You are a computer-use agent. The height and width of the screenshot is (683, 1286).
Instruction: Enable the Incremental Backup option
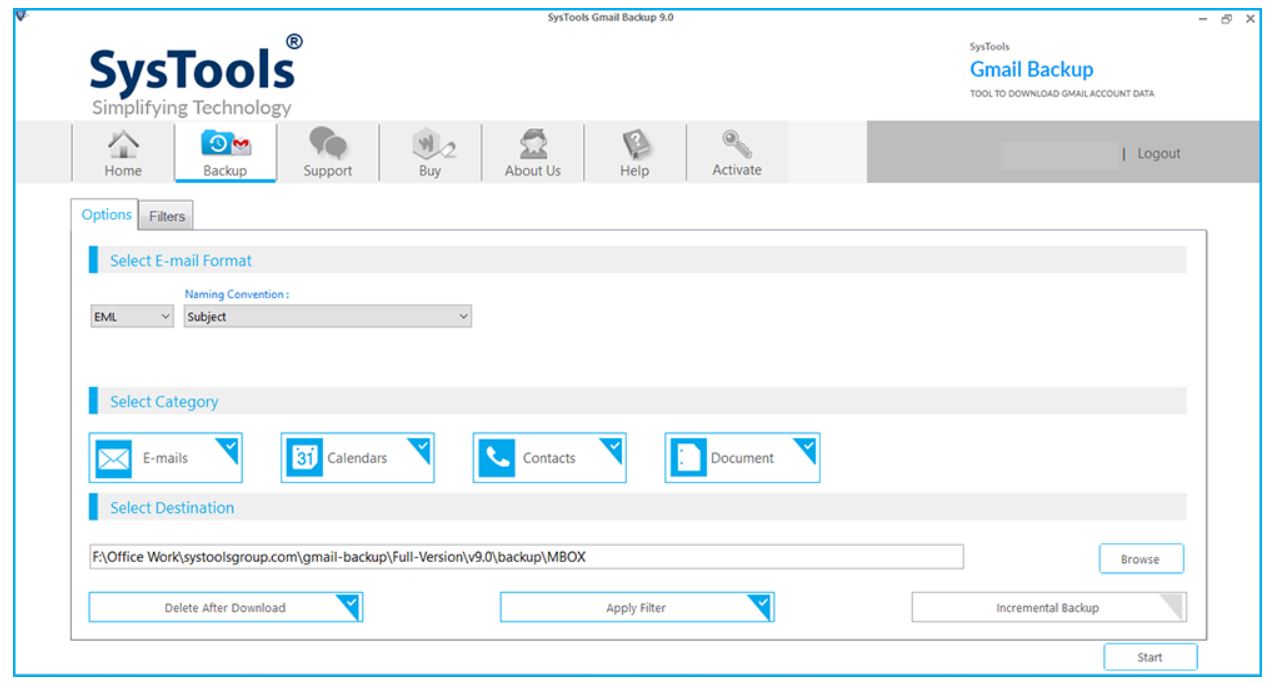[x=1050, y=604]
